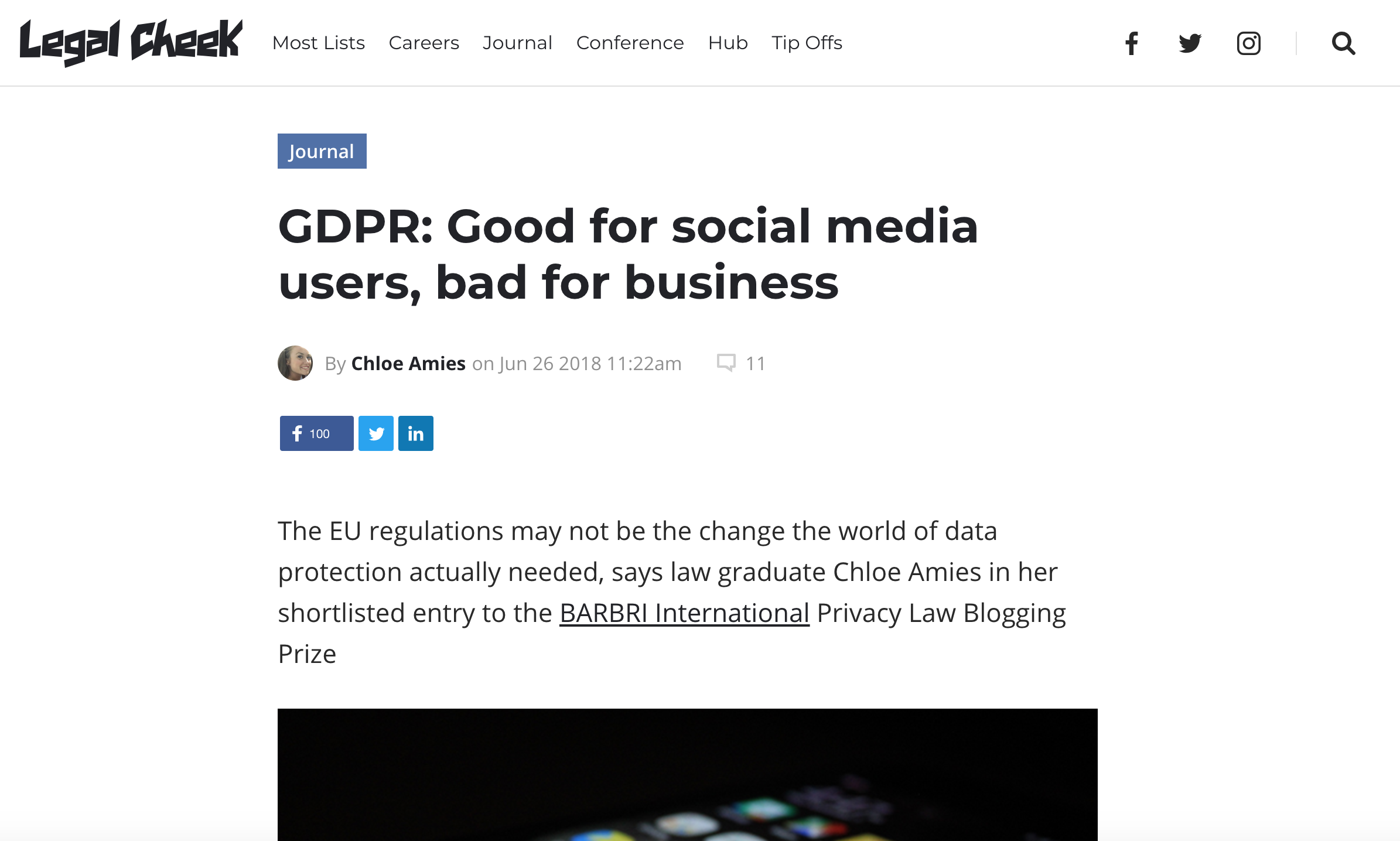Open the Hub section
Viewport: 1400px width, 841px height.
[x=727, y=43]
